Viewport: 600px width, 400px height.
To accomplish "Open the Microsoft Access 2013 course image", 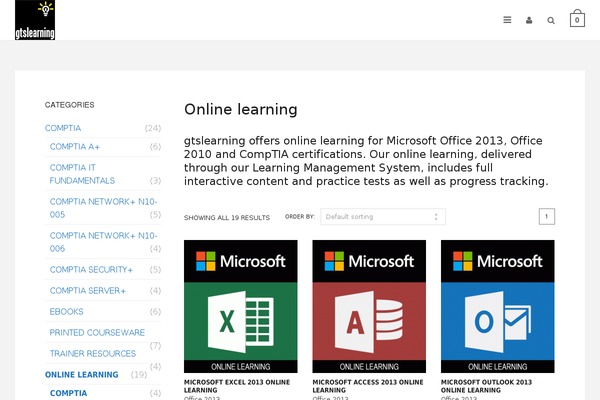I will [369, 306].
